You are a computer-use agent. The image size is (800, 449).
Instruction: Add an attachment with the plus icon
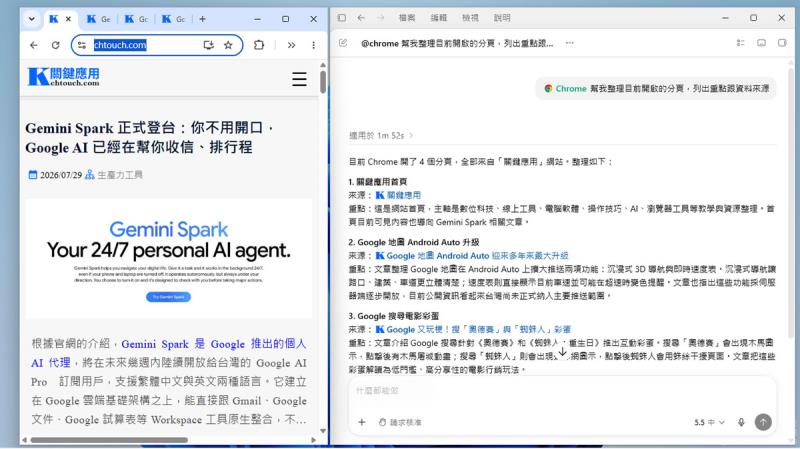[362, 422]
